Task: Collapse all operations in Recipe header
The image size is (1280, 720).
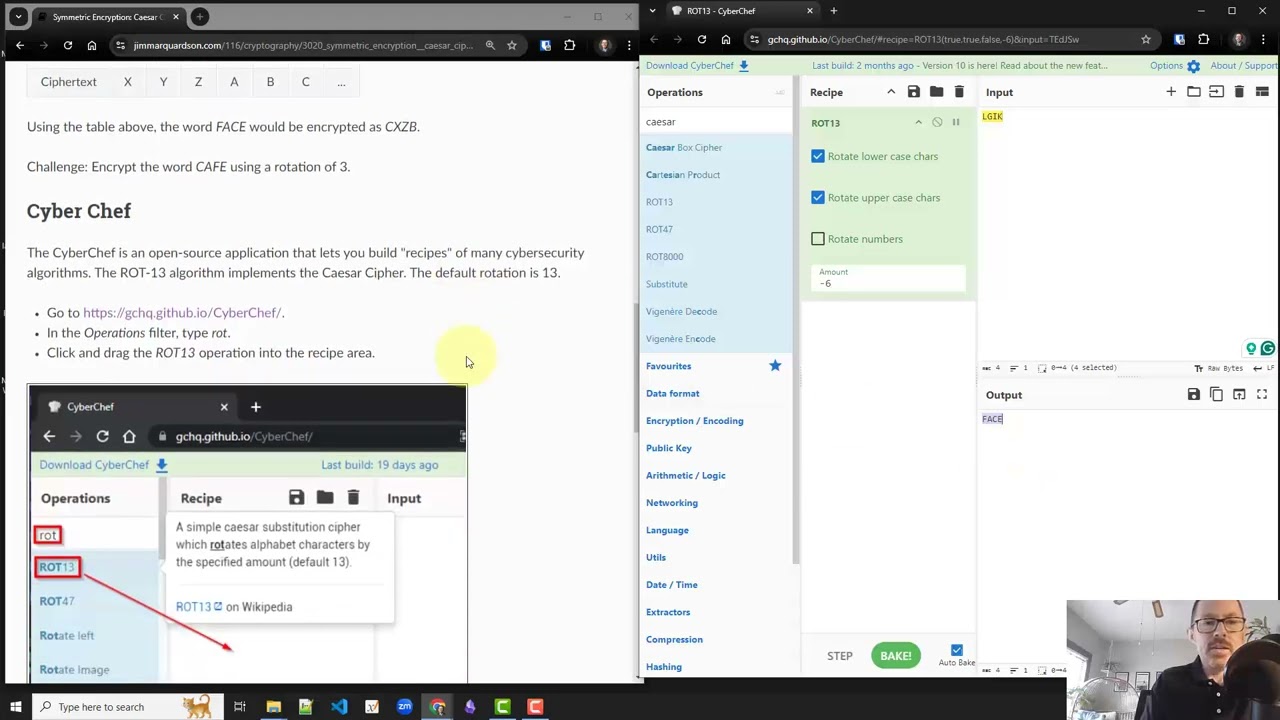Action: [891, 92]
